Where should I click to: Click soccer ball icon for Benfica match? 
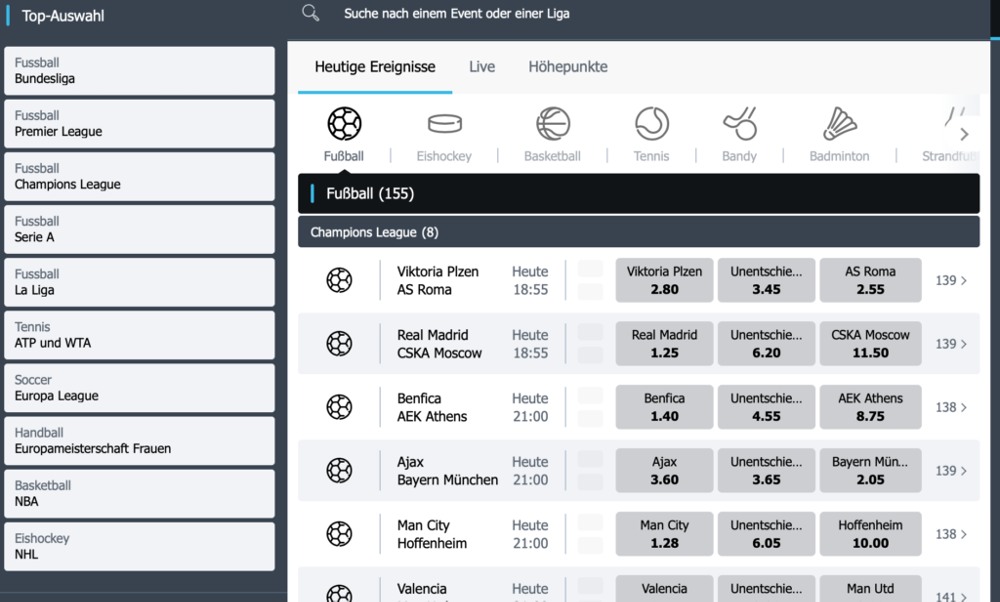point(339,407)
